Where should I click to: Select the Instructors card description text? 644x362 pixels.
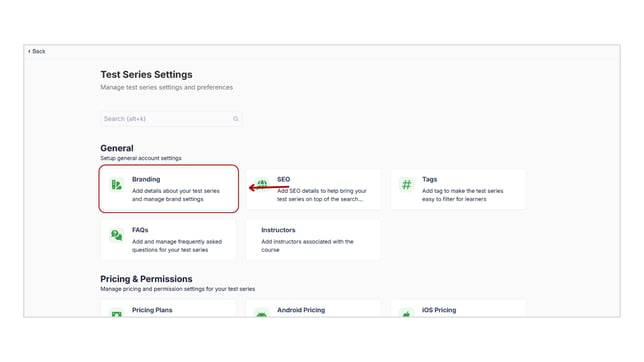[307, 246]
